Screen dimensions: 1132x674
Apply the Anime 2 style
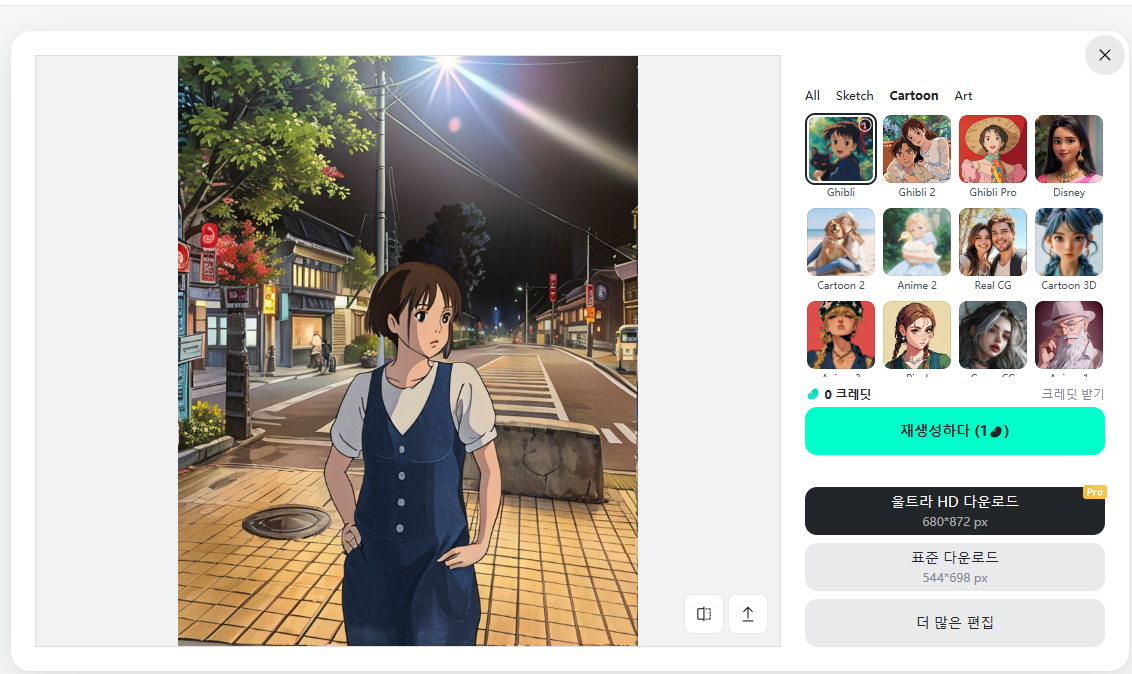coord(917,242)
